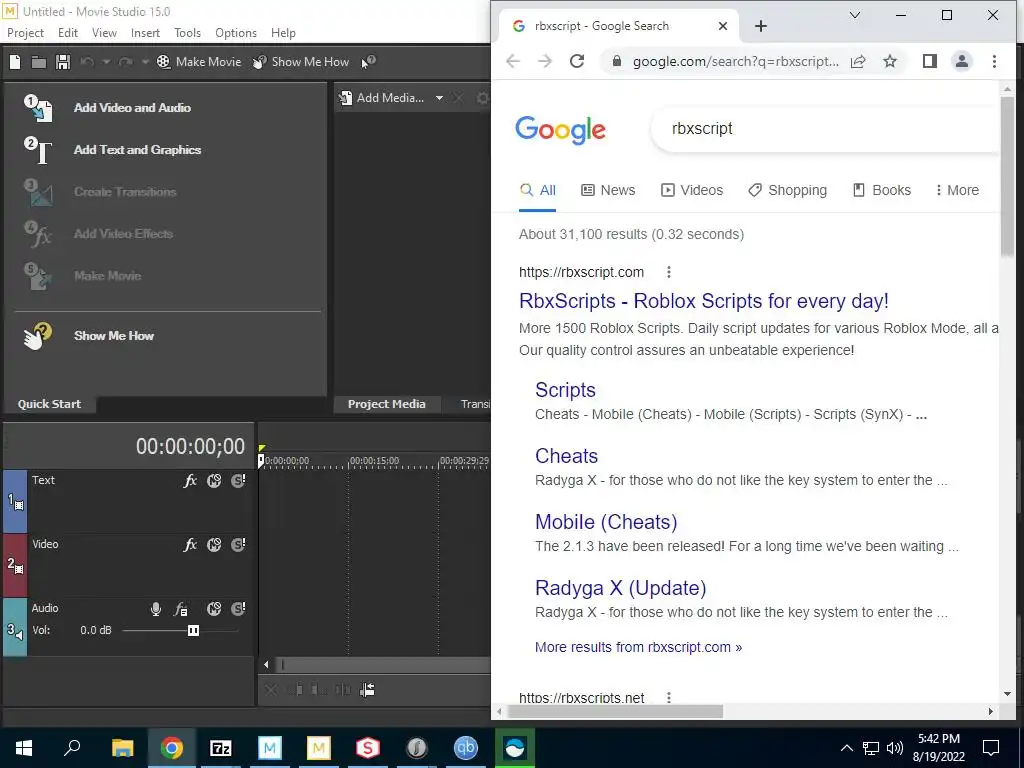Open Chrome tab search chevron
The height and width of the screenshot is (768, 1024).
coord(855,15)
